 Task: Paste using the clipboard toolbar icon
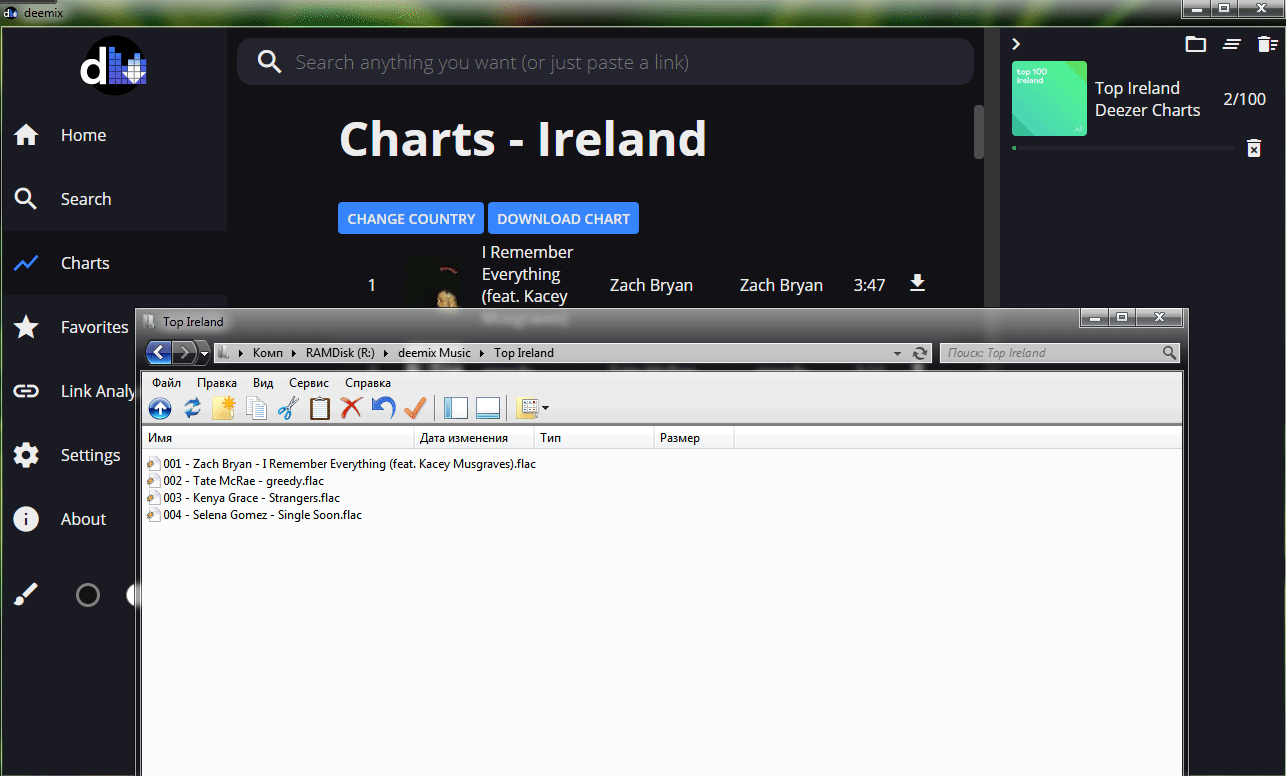pos(320,408)
